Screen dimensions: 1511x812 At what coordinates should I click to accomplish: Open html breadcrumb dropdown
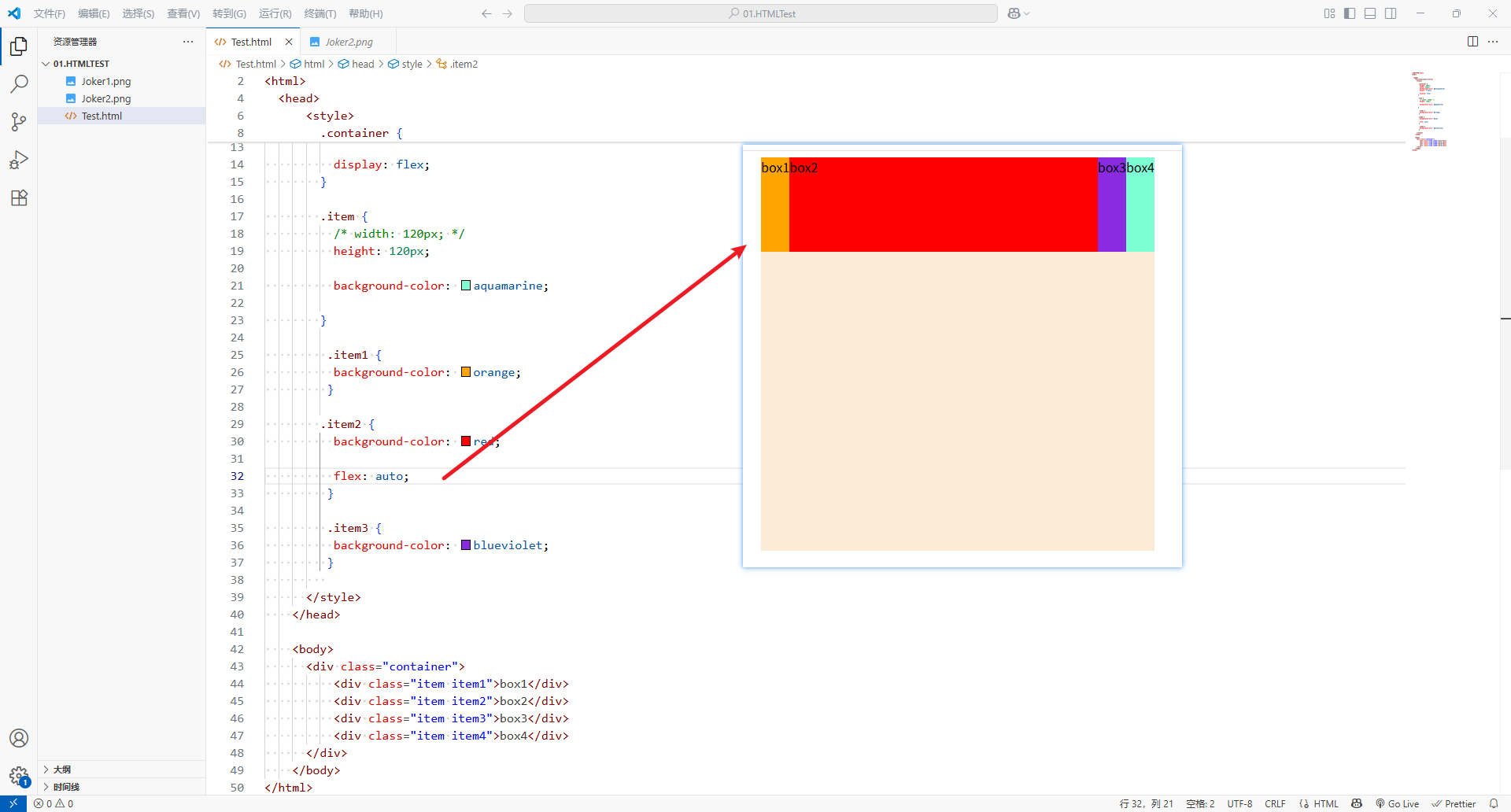coord(308,64)
